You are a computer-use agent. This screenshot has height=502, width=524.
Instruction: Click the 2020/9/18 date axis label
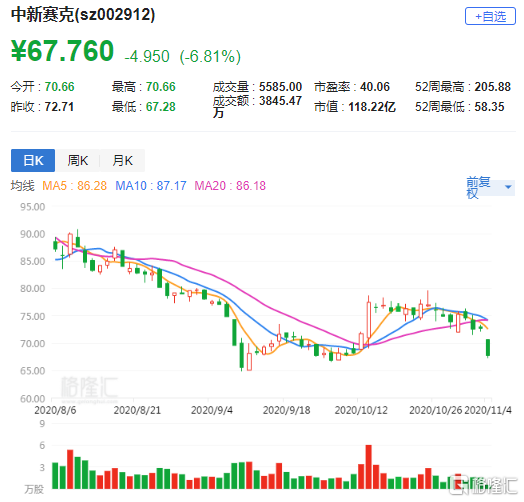pyautogui.click(x=286, y=410)
